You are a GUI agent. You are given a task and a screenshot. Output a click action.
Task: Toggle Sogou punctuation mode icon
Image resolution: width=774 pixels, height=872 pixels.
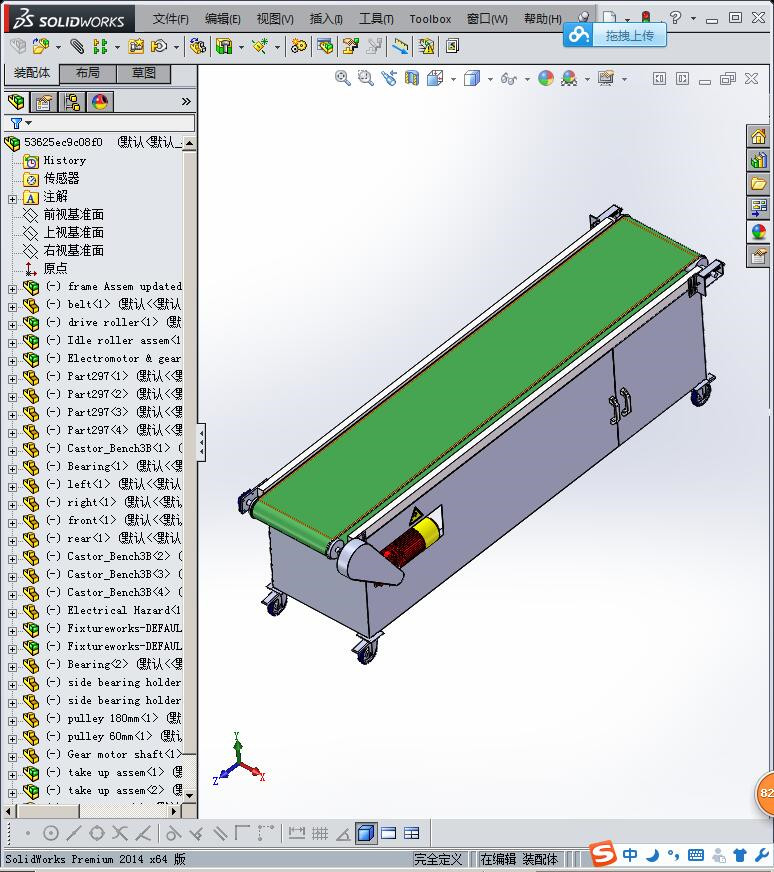click(673, 855)
